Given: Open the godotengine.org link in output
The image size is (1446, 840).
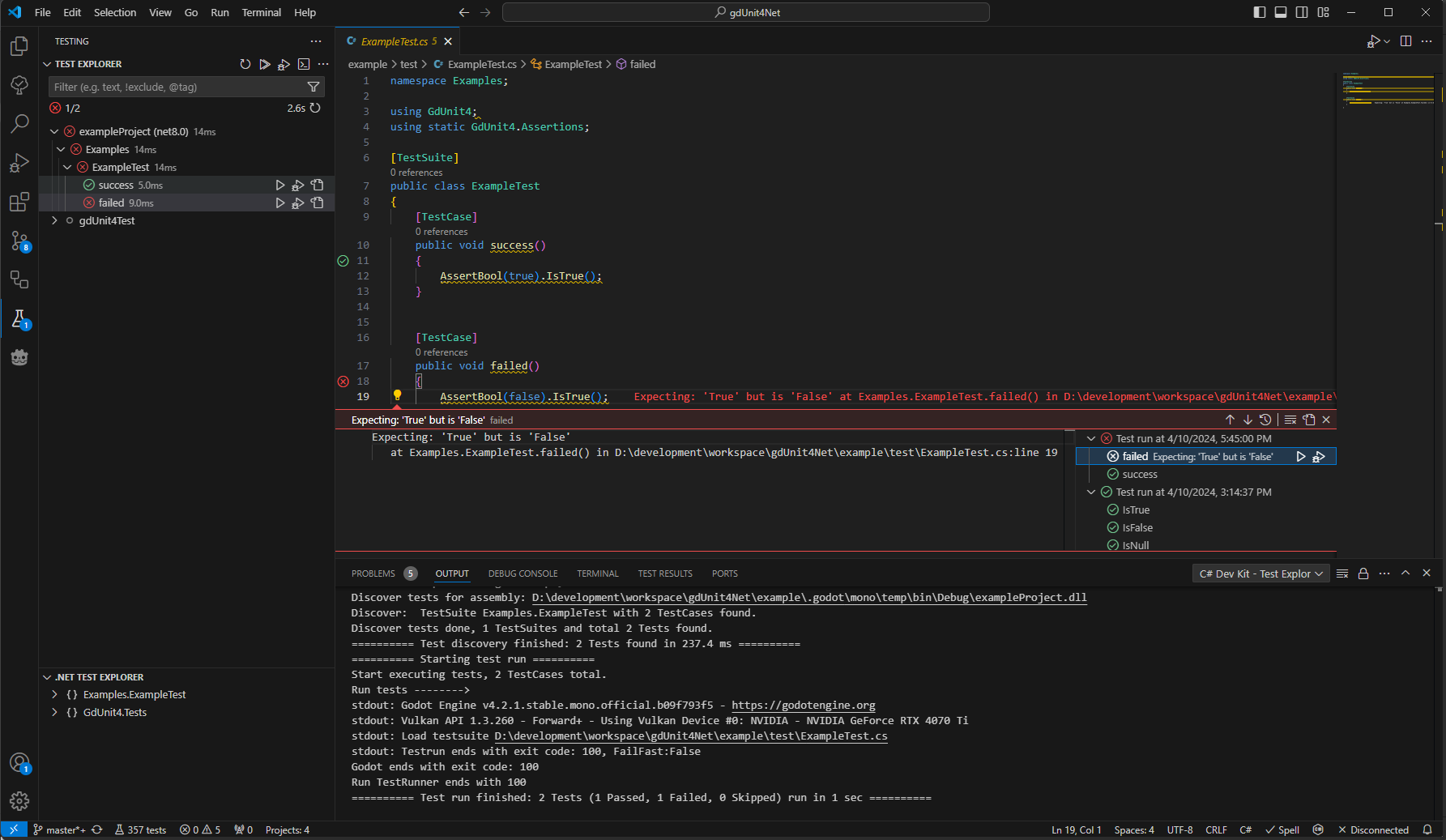Looking at the screenshot, I should [x=803, y=706].
